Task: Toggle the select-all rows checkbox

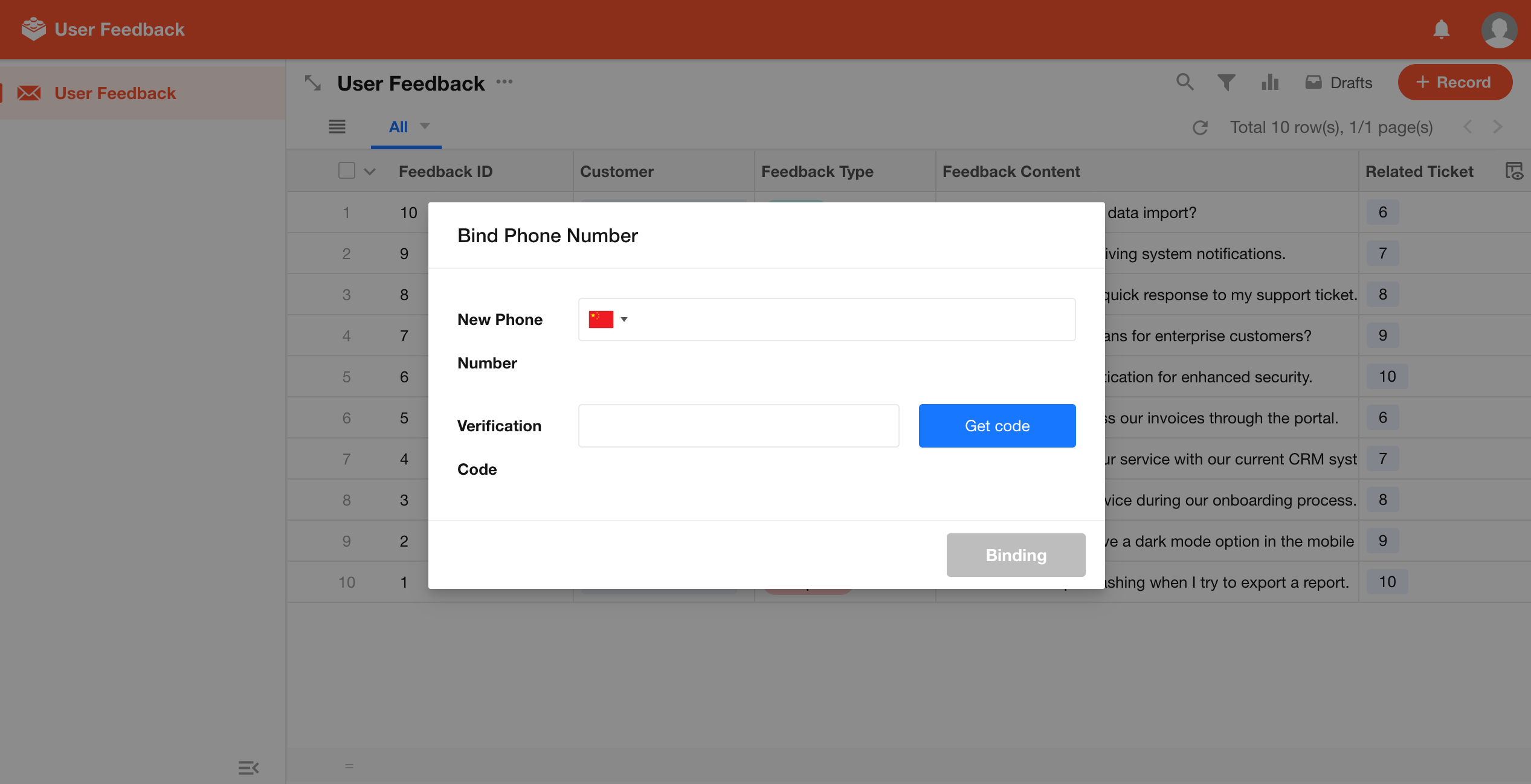Action: pyautogui.click(x=347, y=171)
